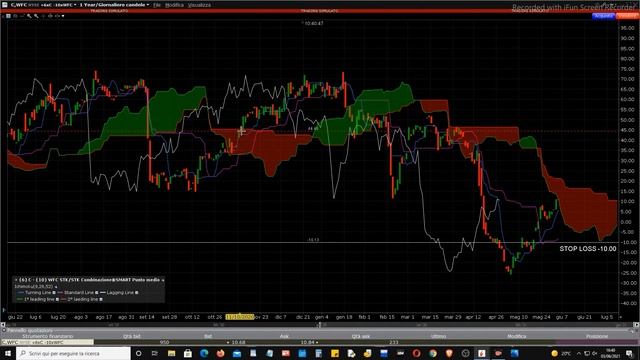This screenshot has width=640, height=360.
Task: Click the zoom in magnifier toolbar icon
Action: 29,16
